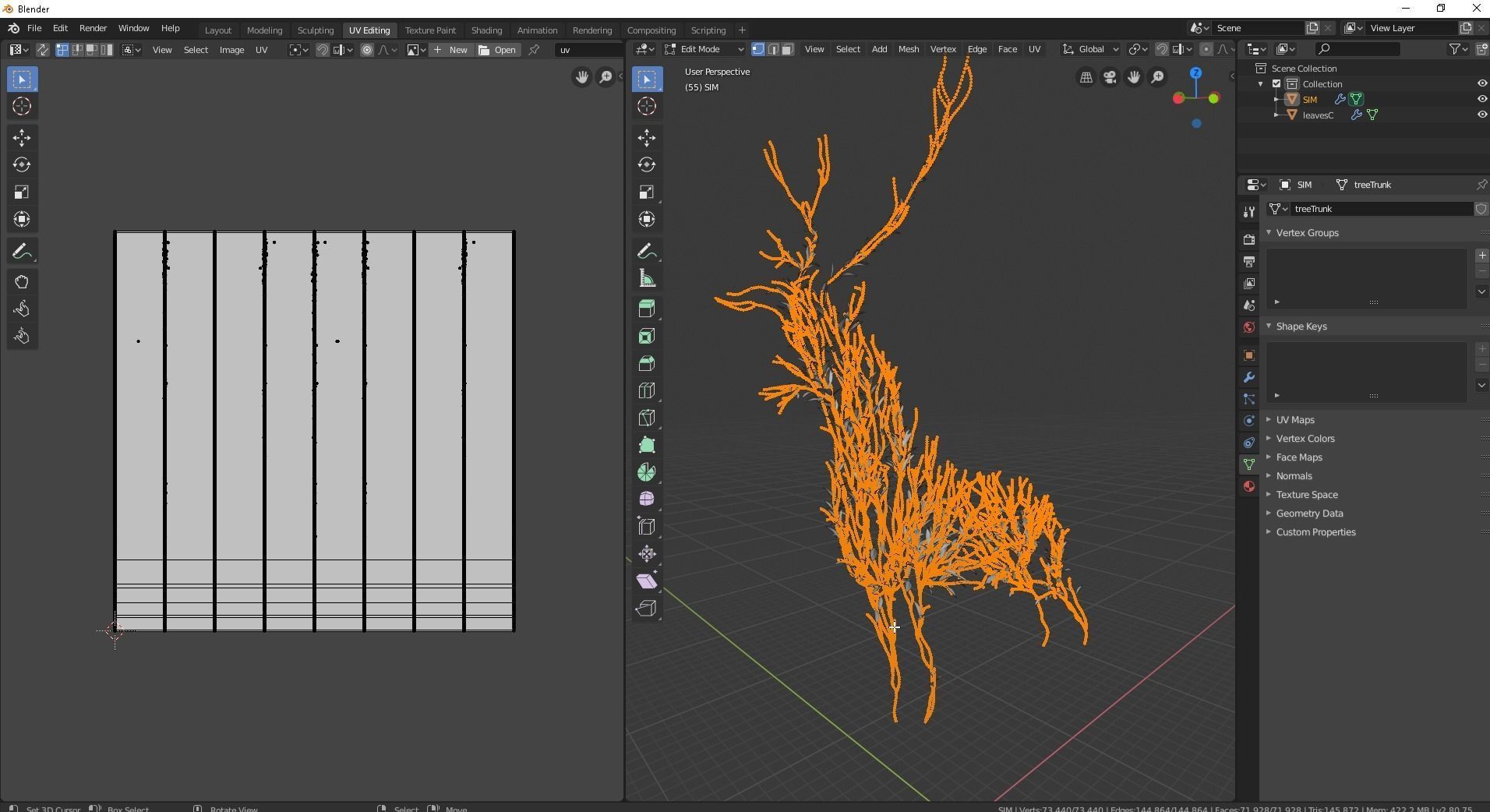Select the UV Grab sculpt tool

[22, 282]
